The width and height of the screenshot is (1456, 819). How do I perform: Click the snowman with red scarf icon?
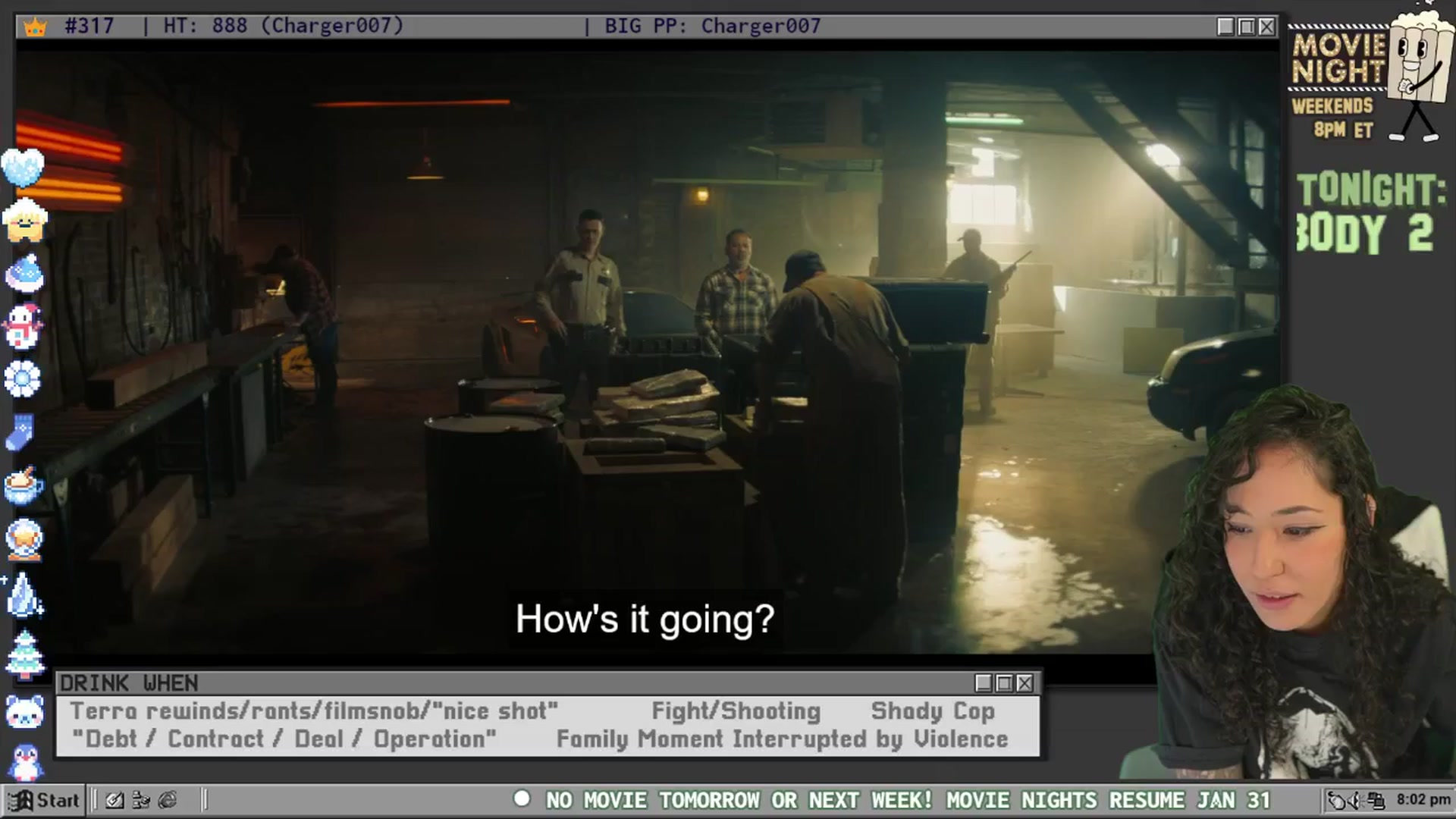[24, 326]
